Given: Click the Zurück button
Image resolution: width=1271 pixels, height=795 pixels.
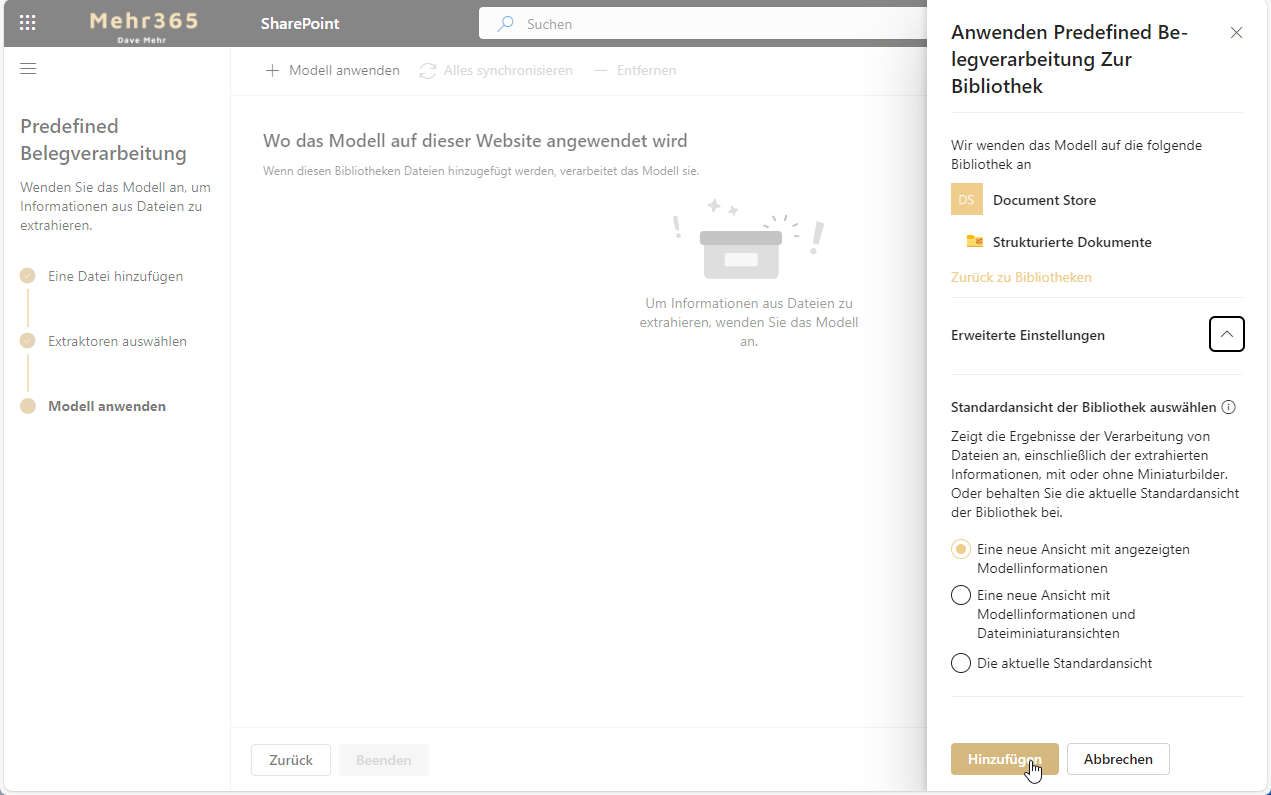Looking at the screenshot, I should [291, 760].
